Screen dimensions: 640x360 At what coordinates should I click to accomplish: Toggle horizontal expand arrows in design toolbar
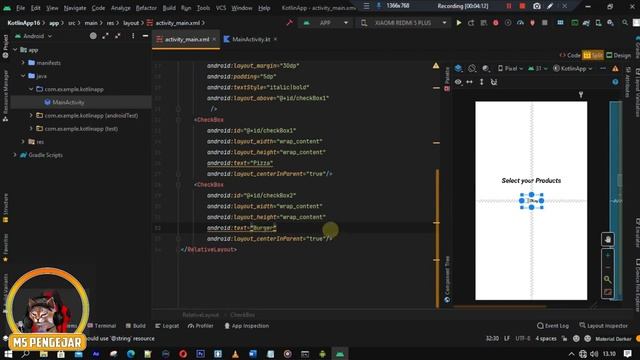click(x=469, y=82)
